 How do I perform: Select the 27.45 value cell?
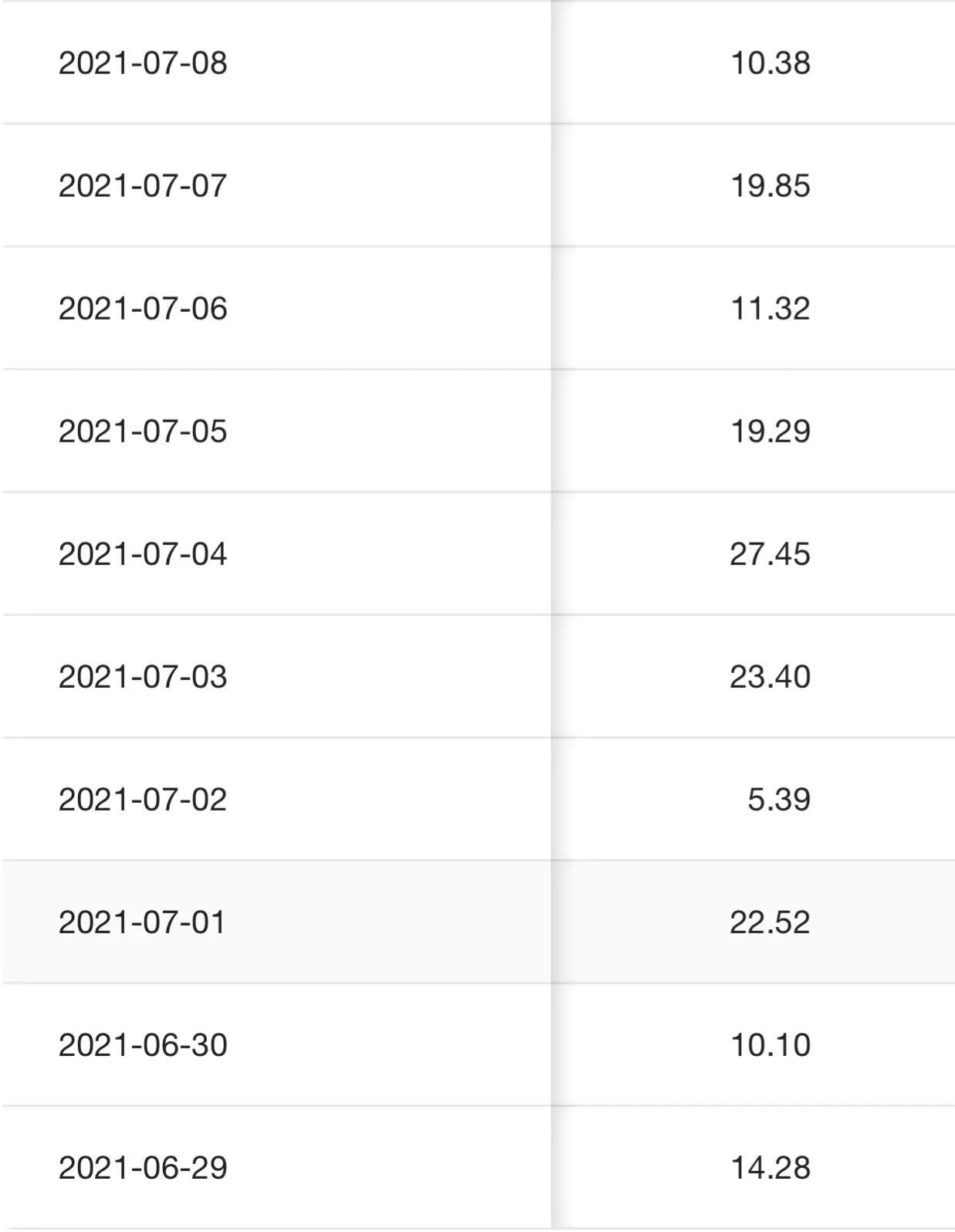pos(770,553)
